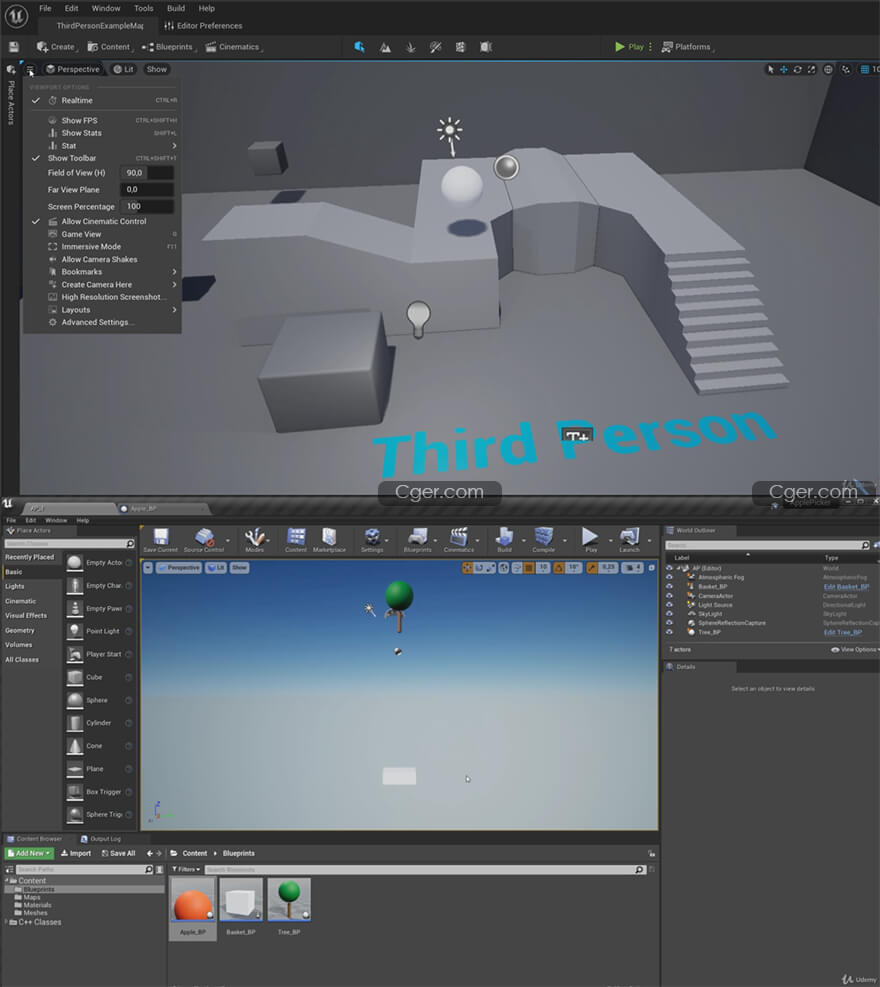Toggle the Realtime viewport option

click(x=103, y=101)
